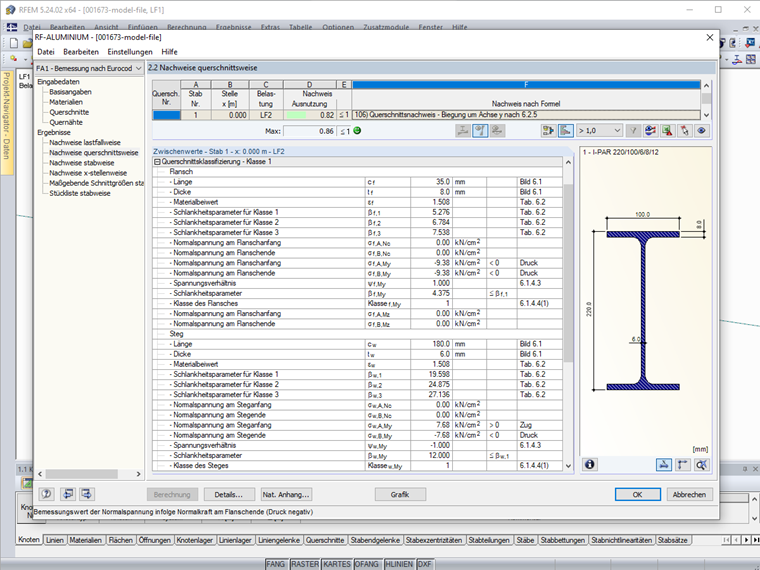760x570 pixels.
Task: Open the '> 1,0' ratio filter dropdown
Action: [x=598, y=131]
